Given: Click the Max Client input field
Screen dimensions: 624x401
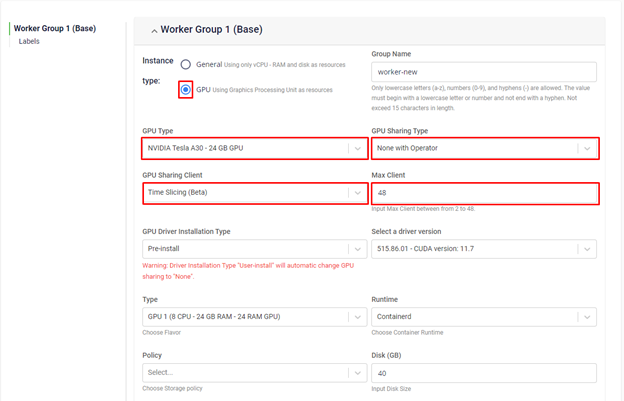Looking at the screenshot, I should pos(483,192).
